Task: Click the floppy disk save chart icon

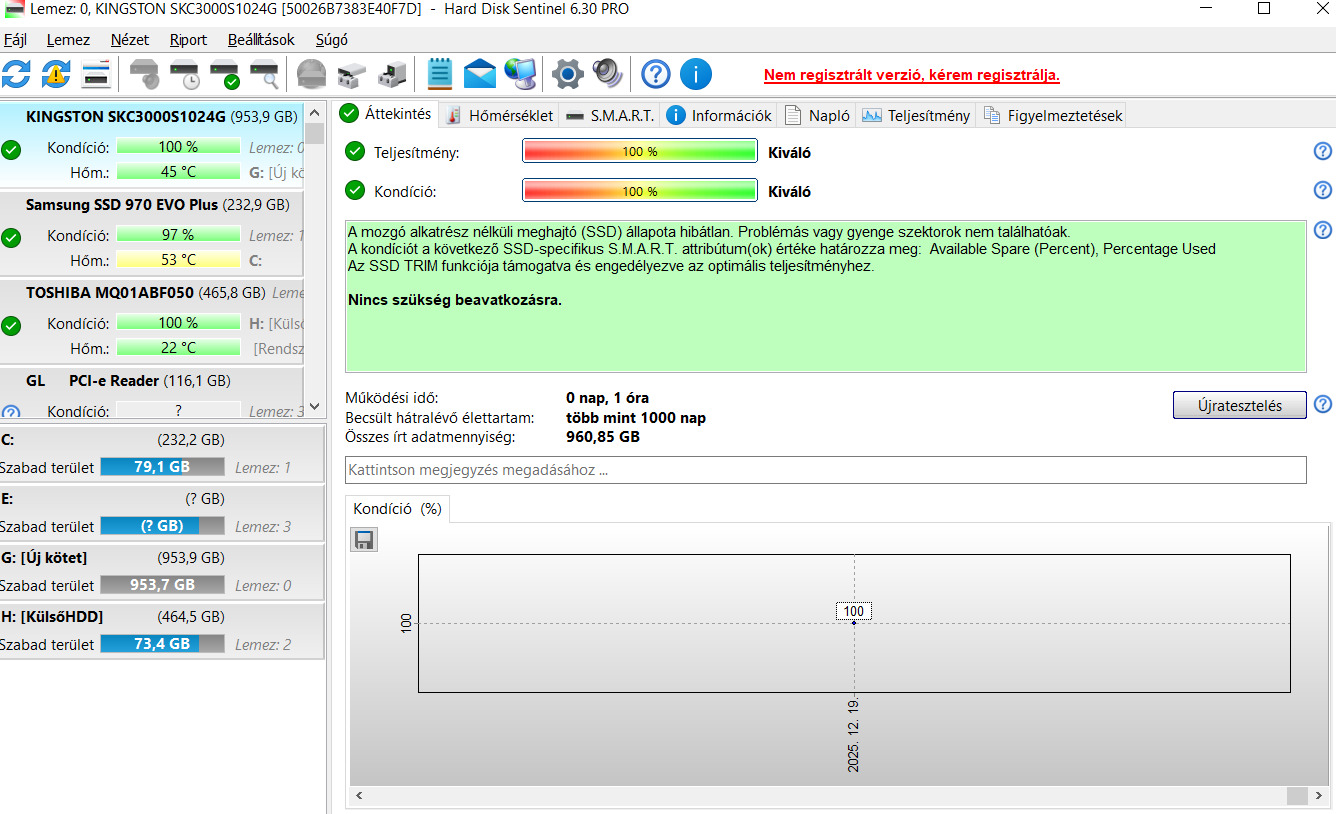Action: coord(364,540)
